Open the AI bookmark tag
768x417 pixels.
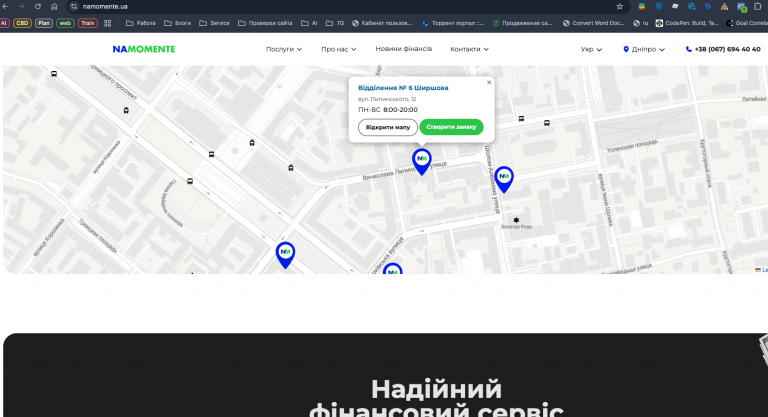(4, 23)
